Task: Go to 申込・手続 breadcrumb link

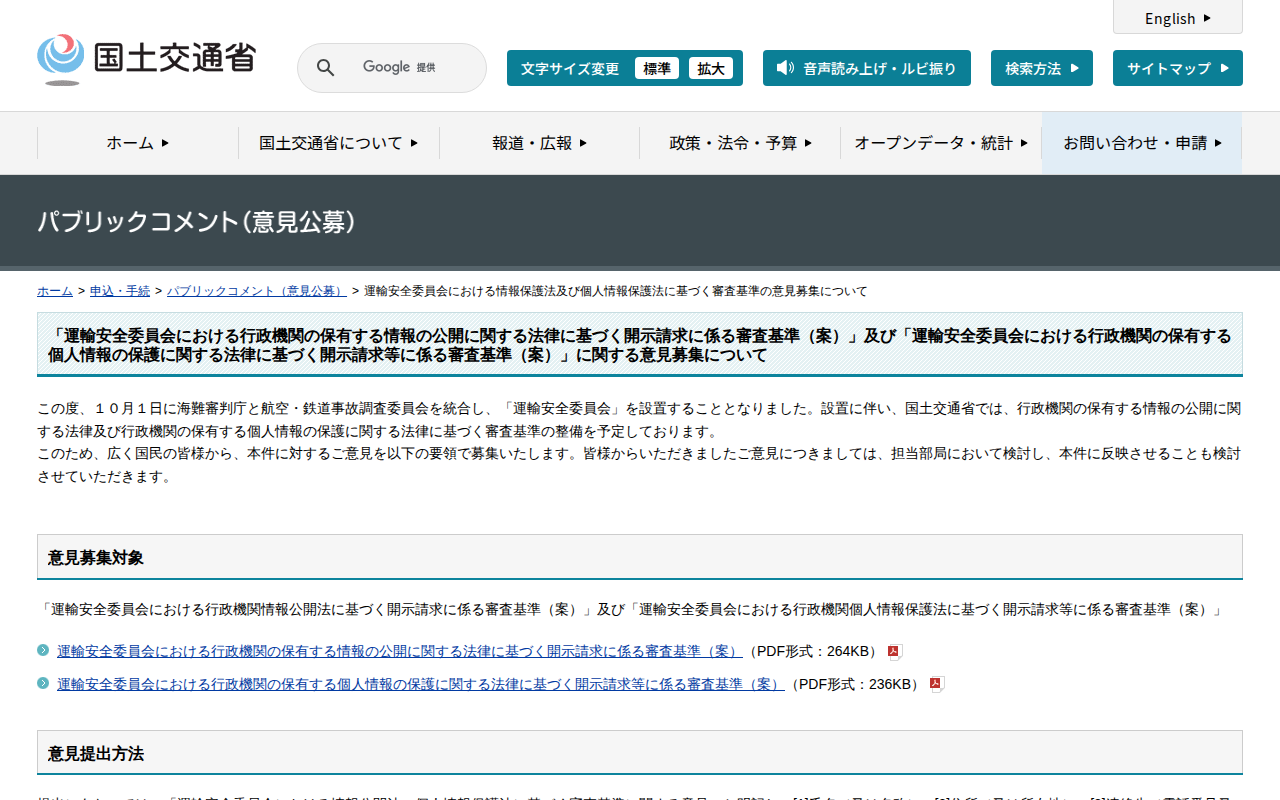Action: tap(120, 291)
